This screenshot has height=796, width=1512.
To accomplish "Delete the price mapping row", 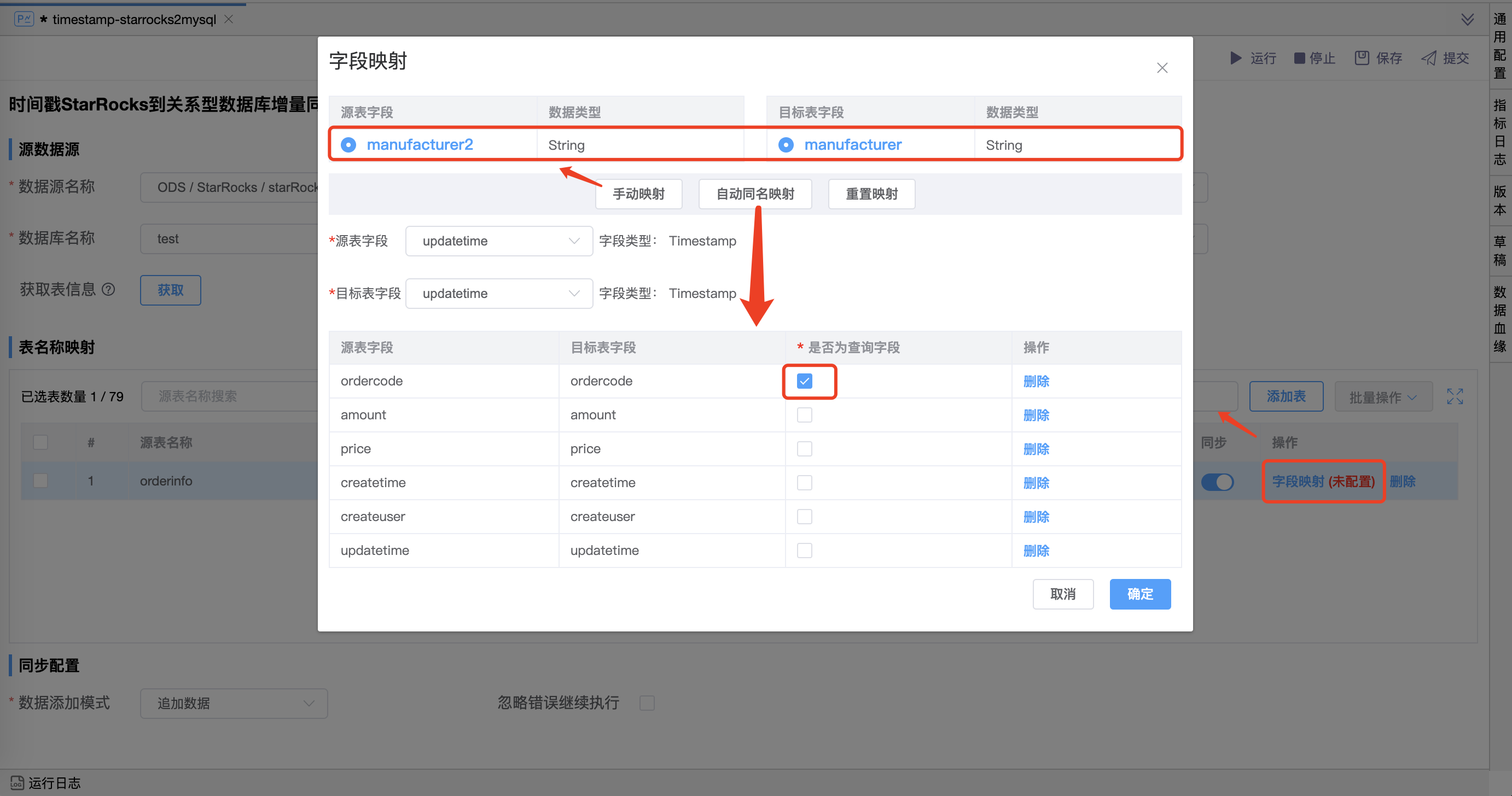I will point(1036,449).
